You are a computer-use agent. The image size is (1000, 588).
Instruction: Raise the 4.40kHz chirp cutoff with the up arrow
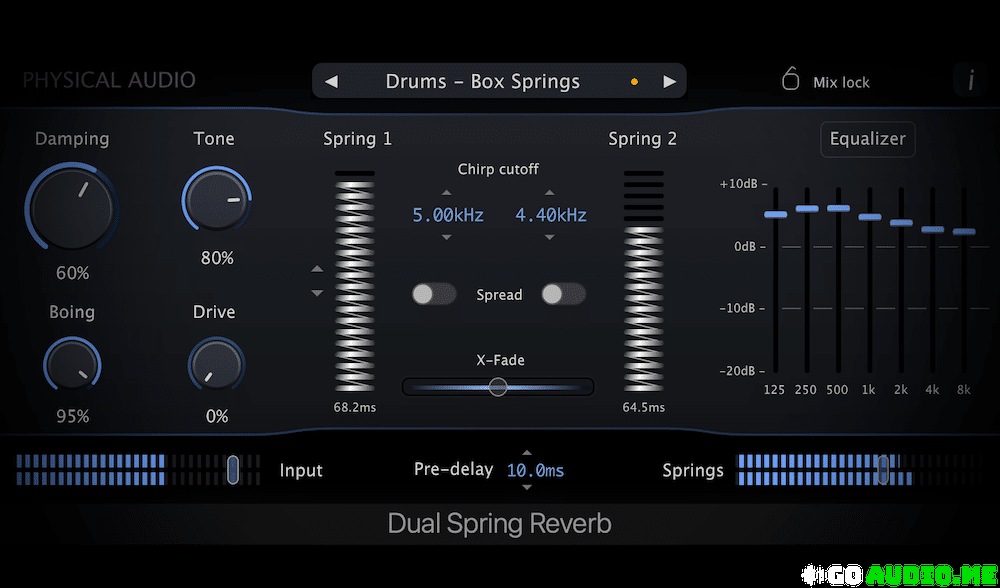pyautogui.click(x=550, y=193)
